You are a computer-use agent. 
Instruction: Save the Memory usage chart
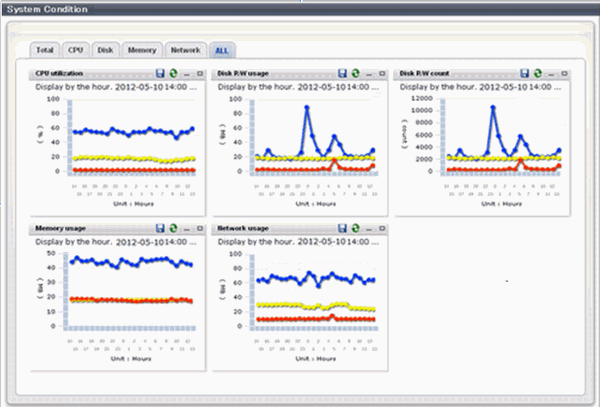159,228
